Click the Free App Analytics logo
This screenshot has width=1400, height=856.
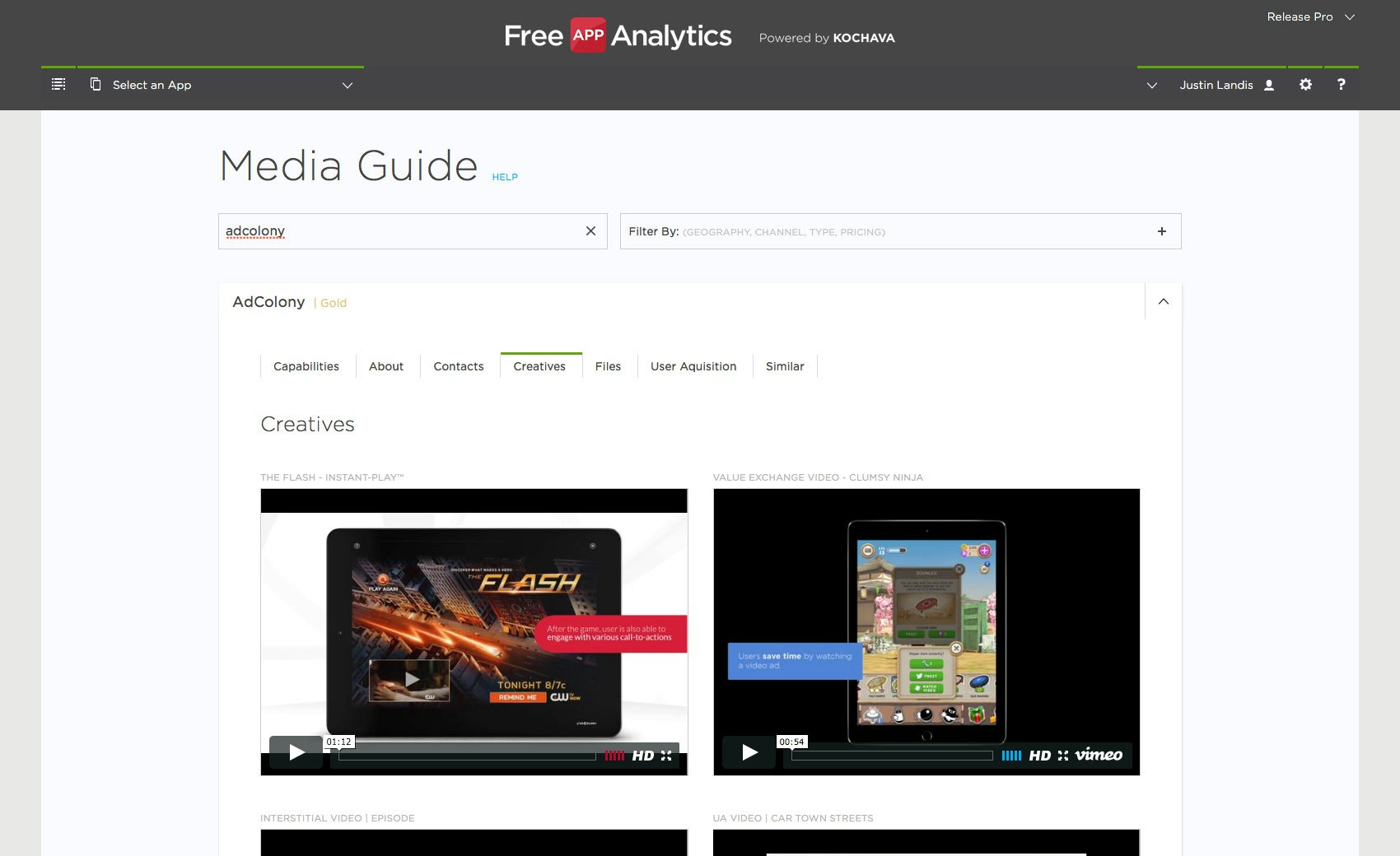[618, 35]
